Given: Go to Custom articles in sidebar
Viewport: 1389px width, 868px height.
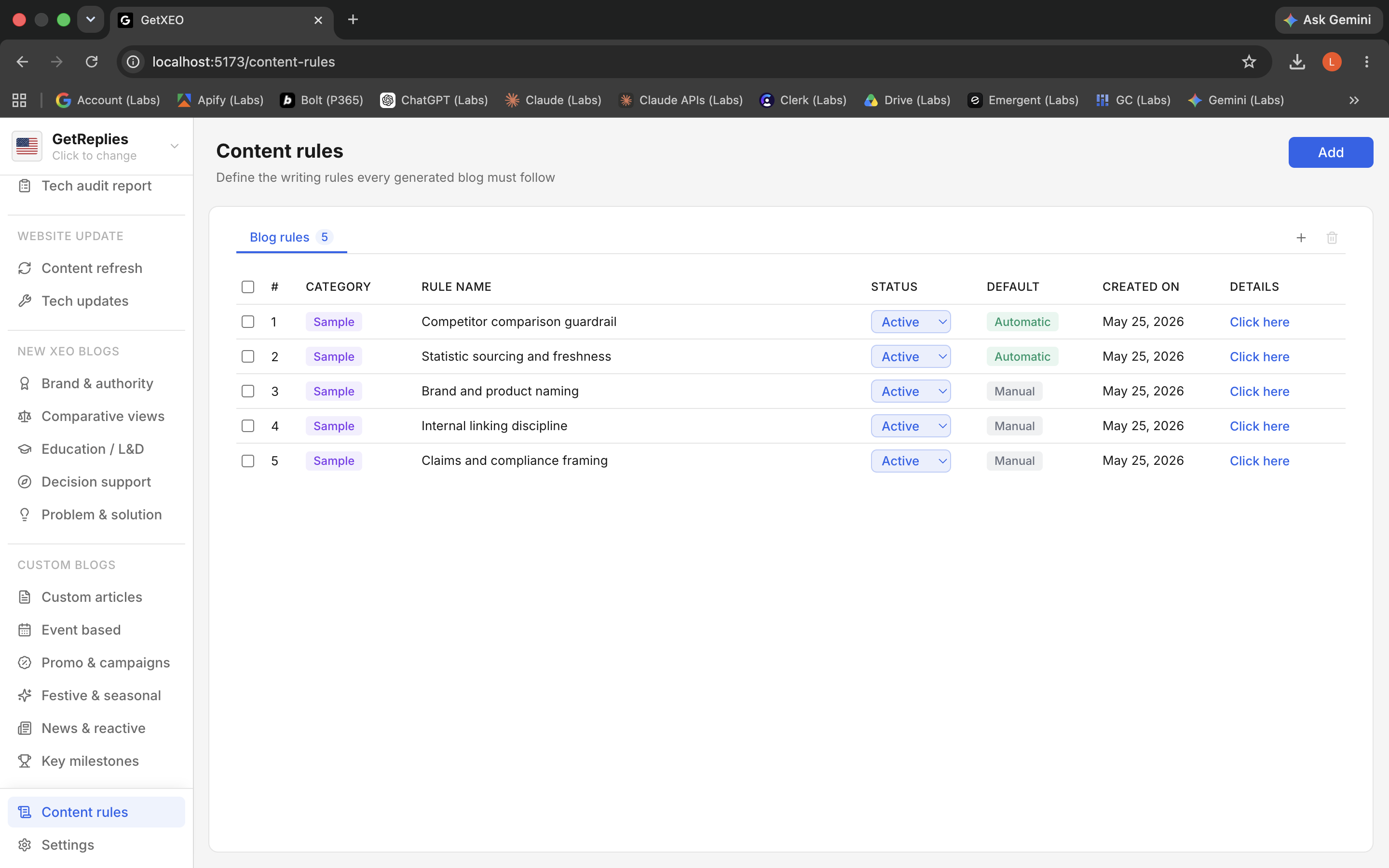Looking at the screenshot, I should tap(96, 597).
